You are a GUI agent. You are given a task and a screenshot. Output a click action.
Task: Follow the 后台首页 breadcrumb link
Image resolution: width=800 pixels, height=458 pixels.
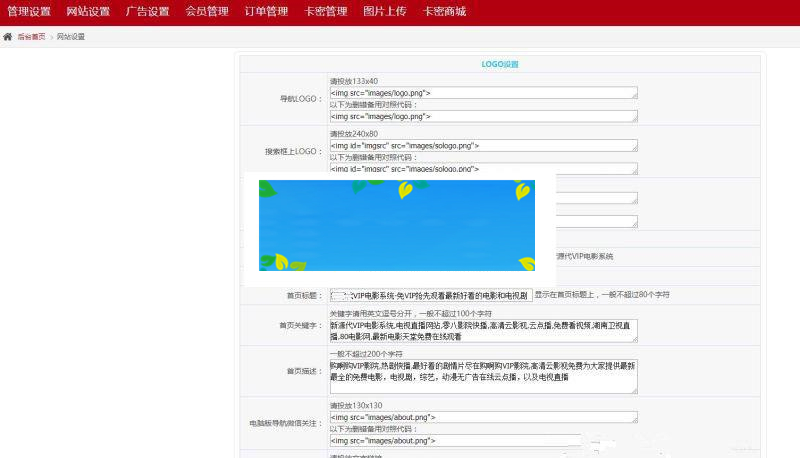31,36
